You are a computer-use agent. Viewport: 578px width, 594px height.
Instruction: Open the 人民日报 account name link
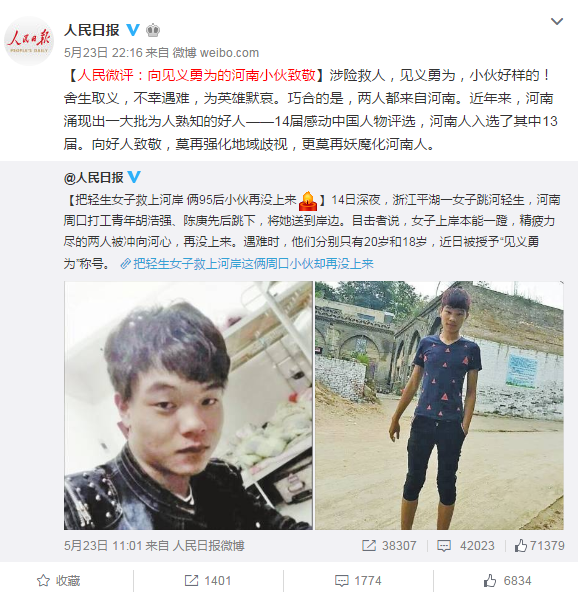pos(92,30)
